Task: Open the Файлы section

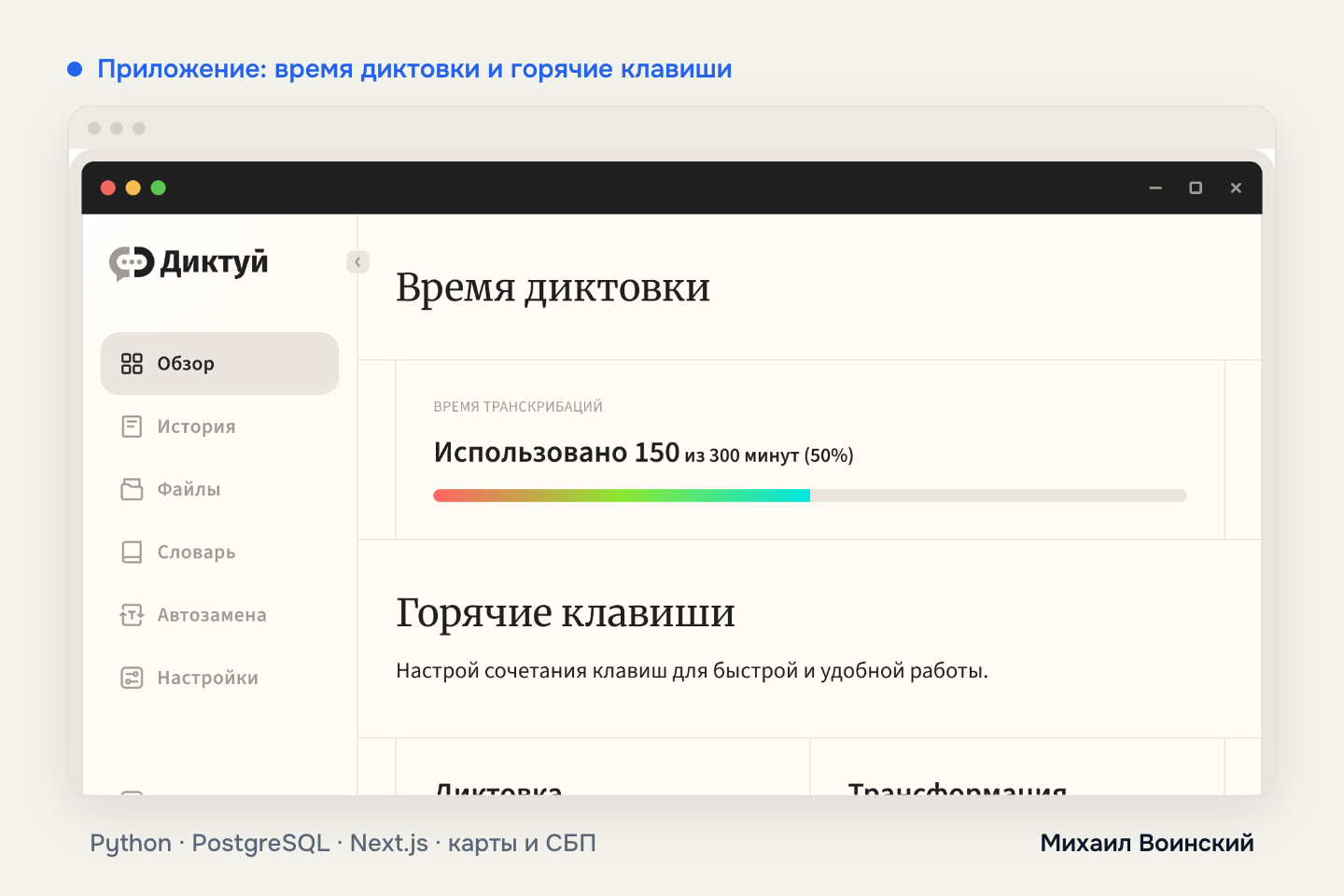Action: [219, 489]
